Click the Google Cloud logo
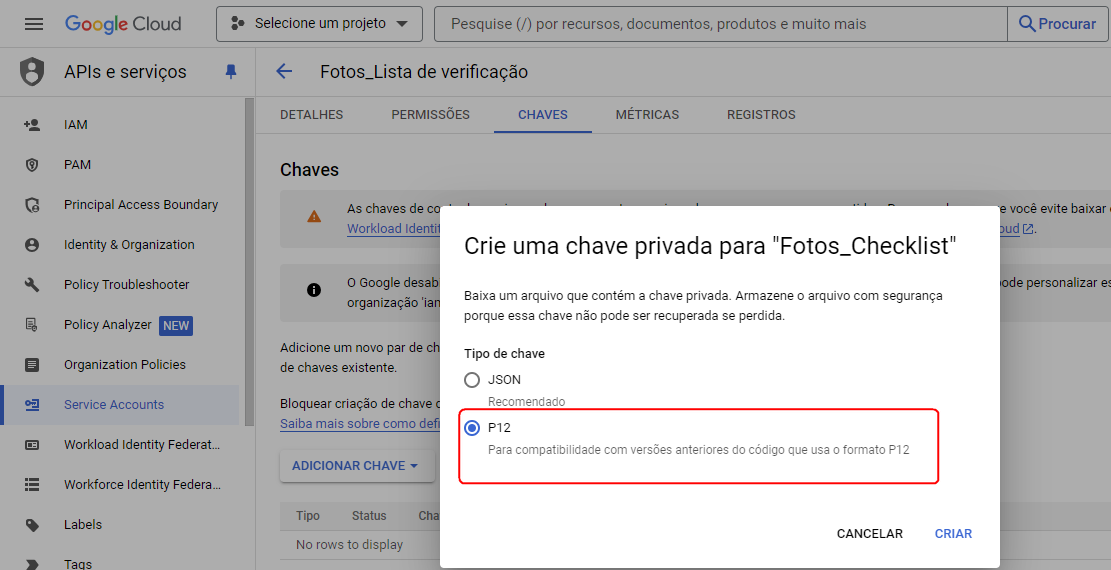This screenshot has height=570, width=1111. (x=123, y=24)
